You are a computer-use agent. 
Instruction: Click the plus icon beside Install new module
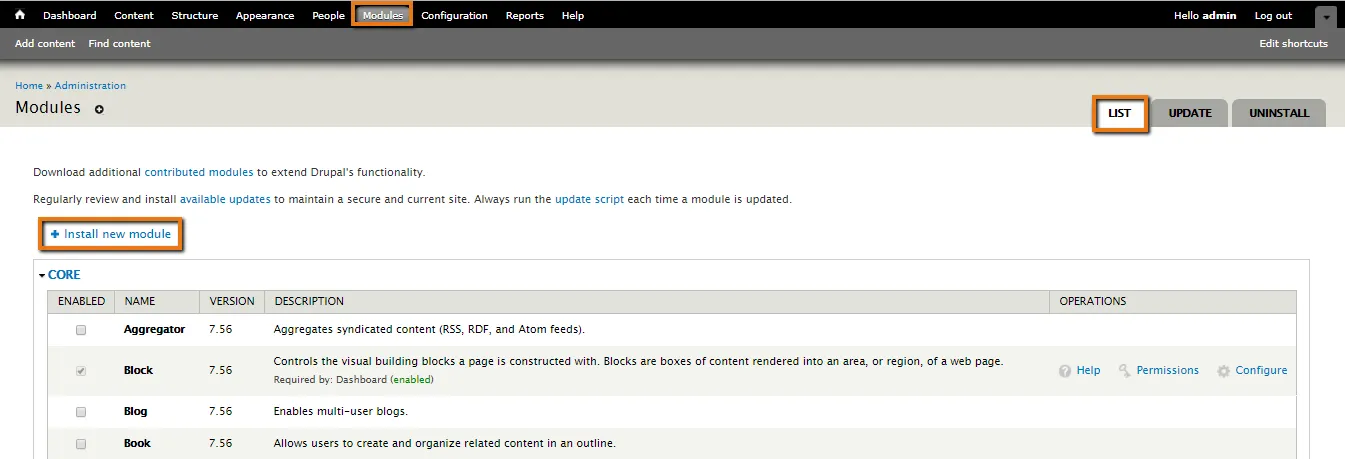tap(55, 234)
